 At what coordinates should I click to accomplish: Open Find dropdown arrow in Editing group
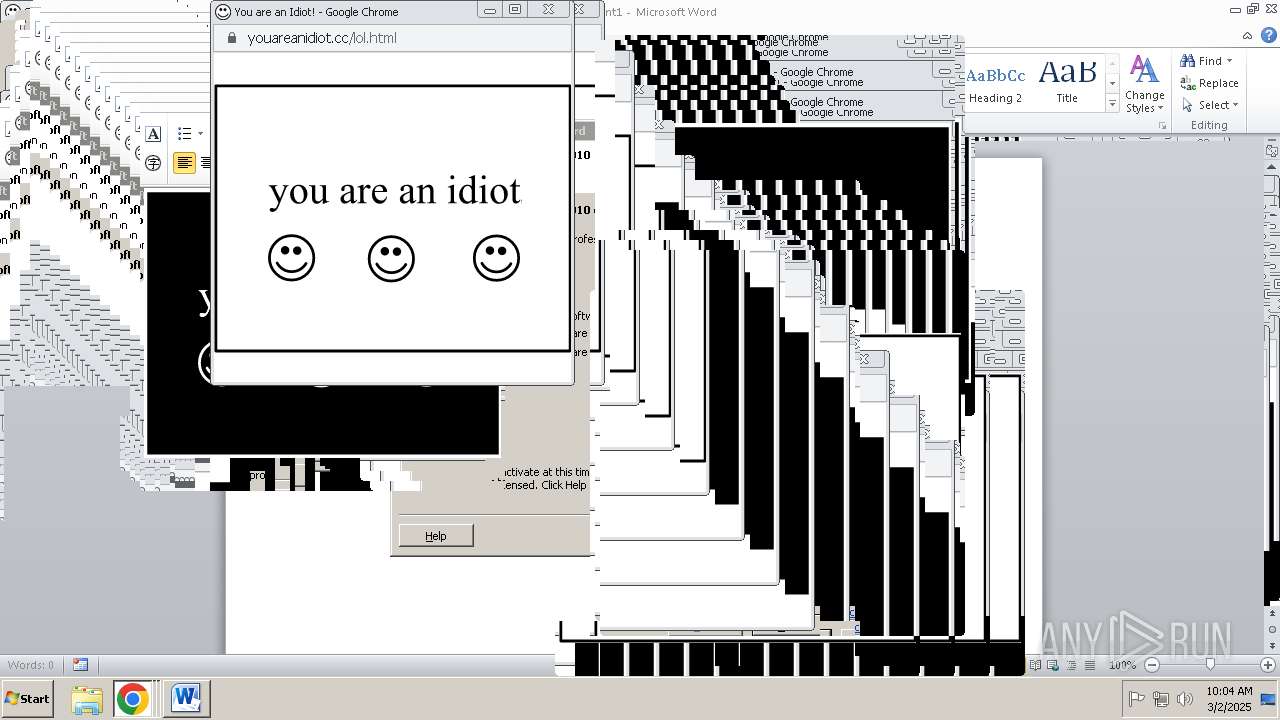pyautogui.click(x=1229, y=62)
